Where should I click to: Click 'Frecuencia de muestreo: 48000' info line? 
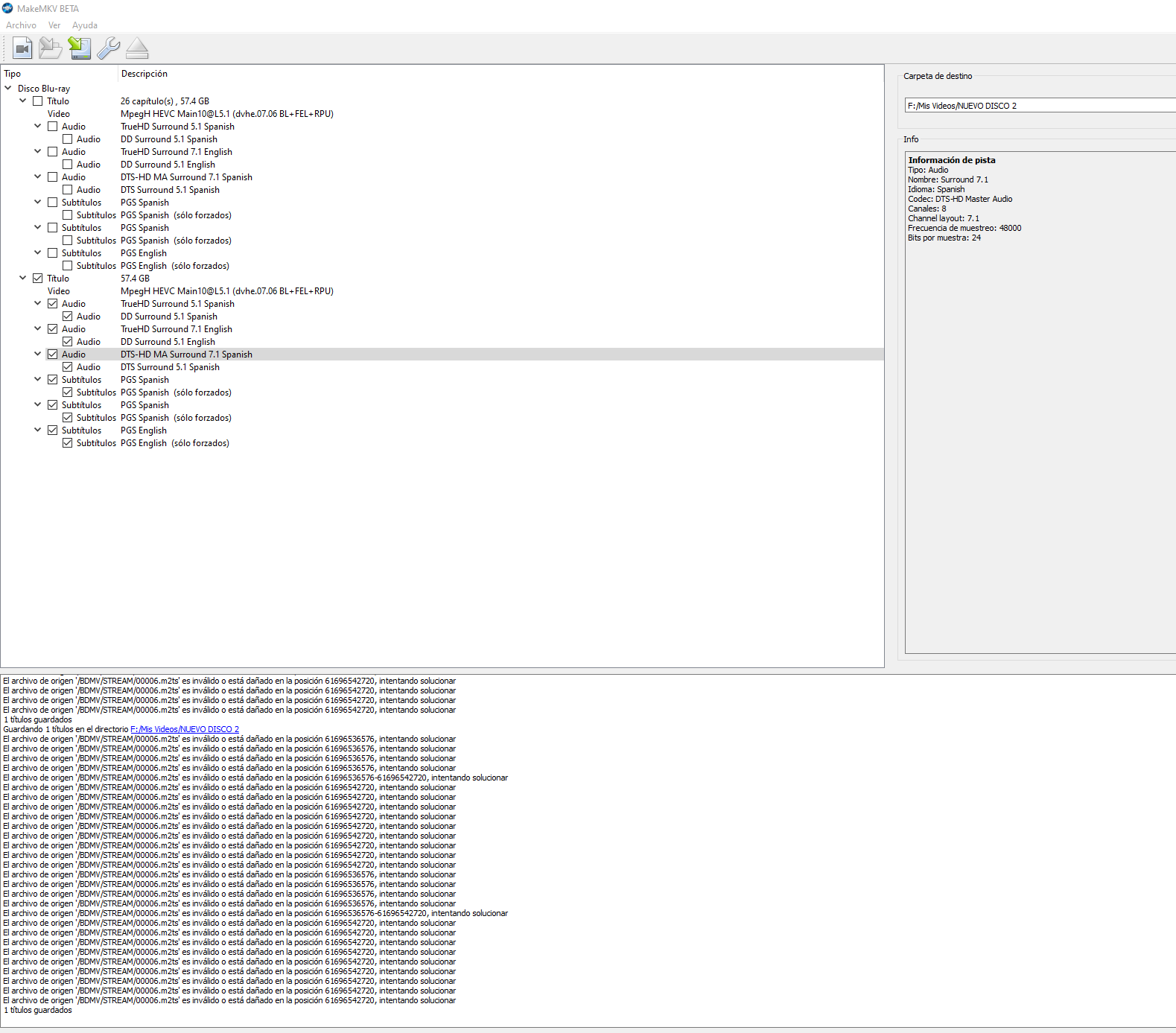(964, 228)
